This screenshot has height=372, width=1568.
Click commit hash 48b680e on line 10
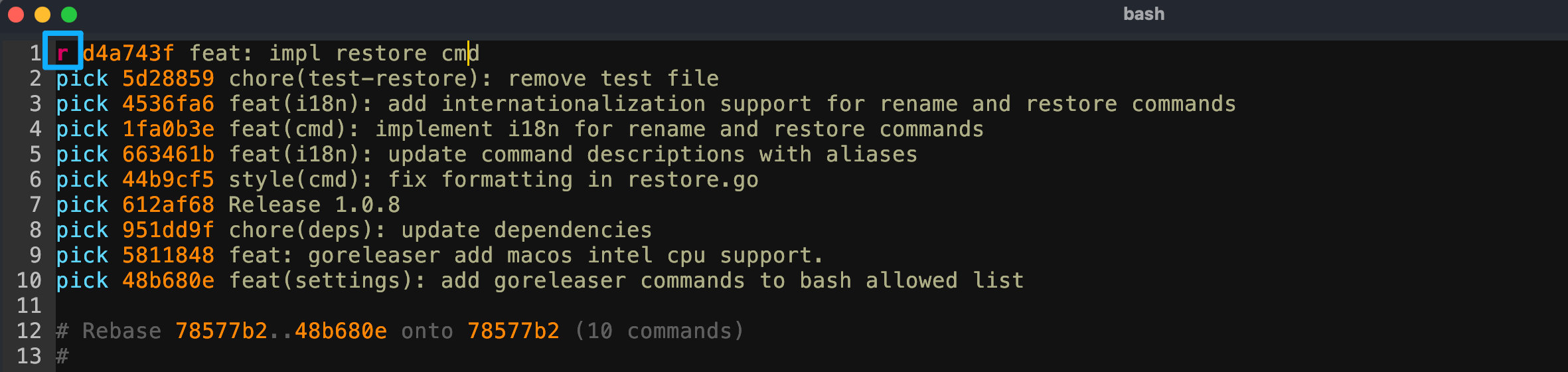point(168,280)
